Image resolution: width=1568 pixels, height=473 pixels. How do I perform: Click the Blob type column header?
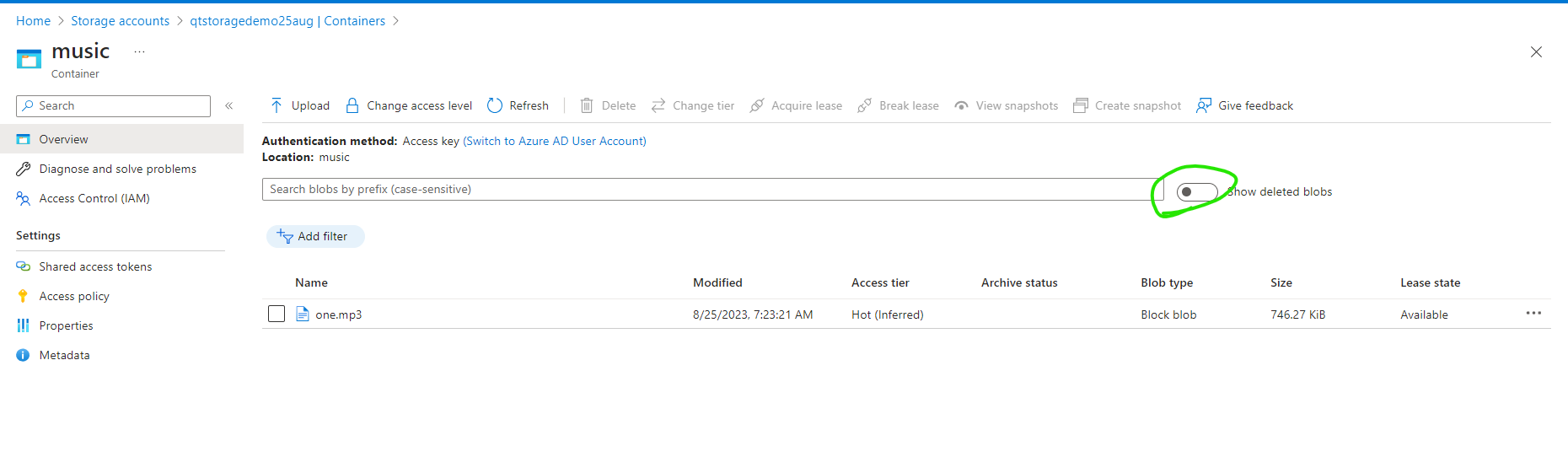pyautogui.click(x=1167, y=282)
